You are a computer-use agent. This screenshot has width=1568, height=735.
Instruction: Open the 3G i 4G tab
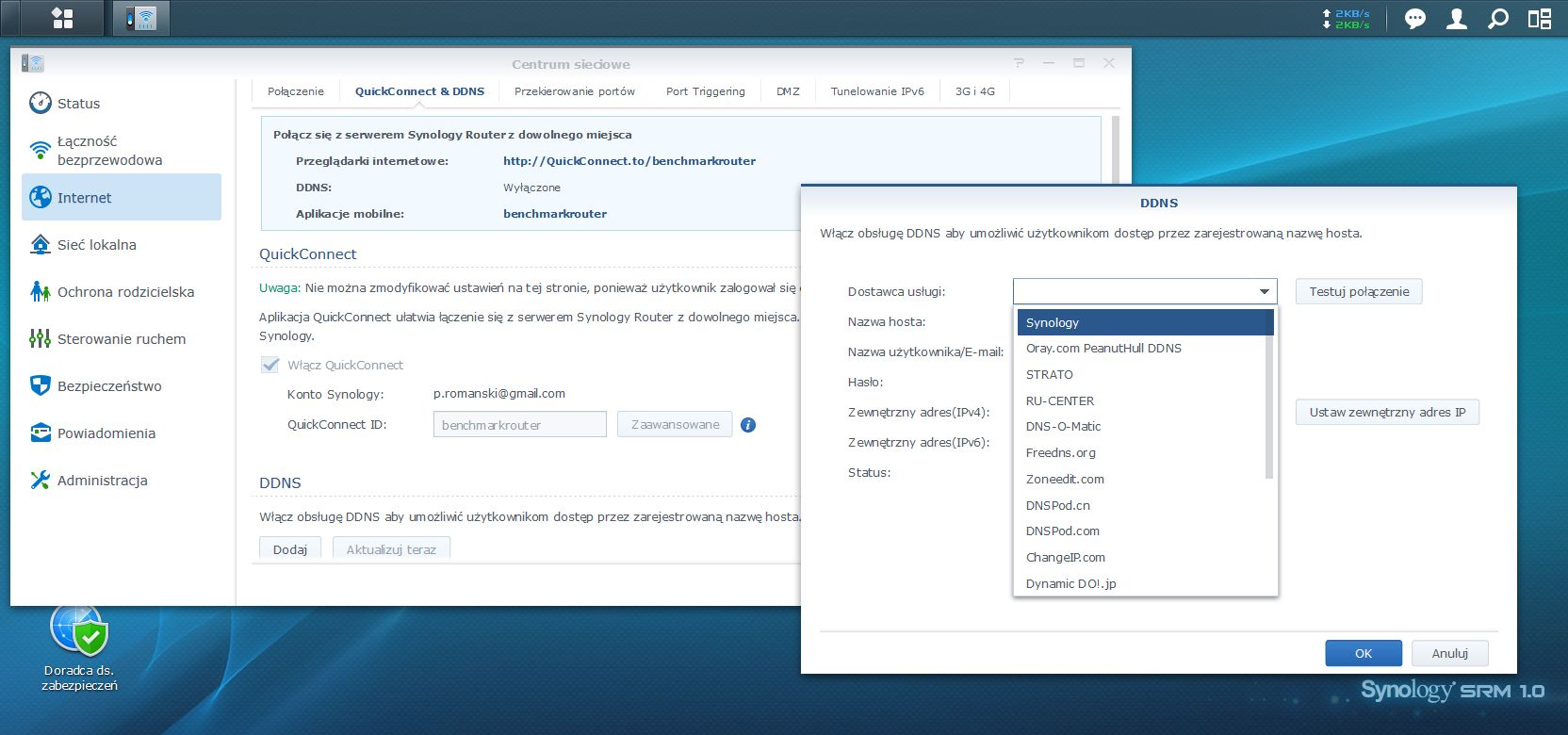tap(974, 91)
